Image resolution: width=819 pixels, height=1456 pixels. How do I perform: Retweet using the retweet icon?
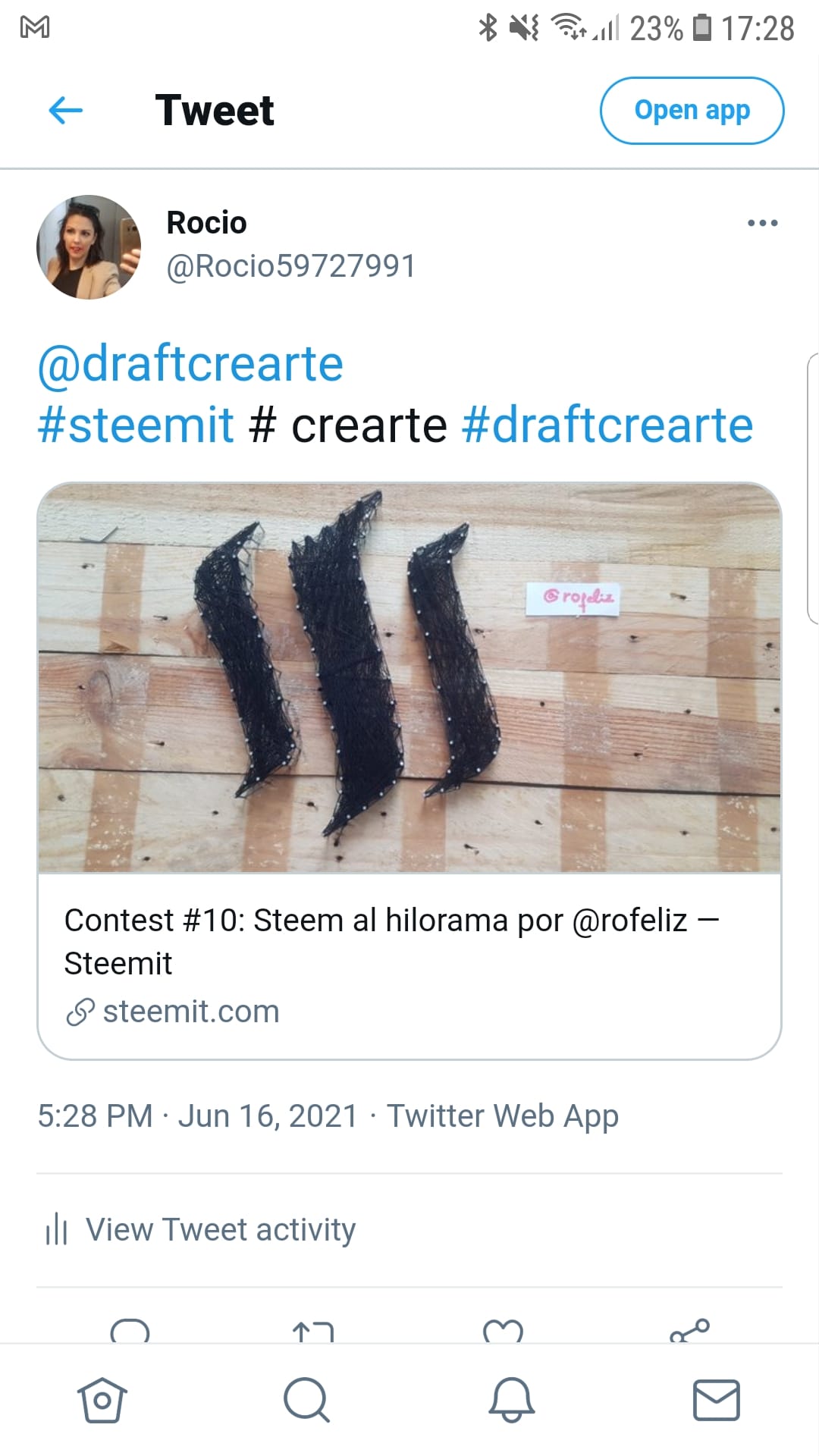click(x=312, y=1332)
